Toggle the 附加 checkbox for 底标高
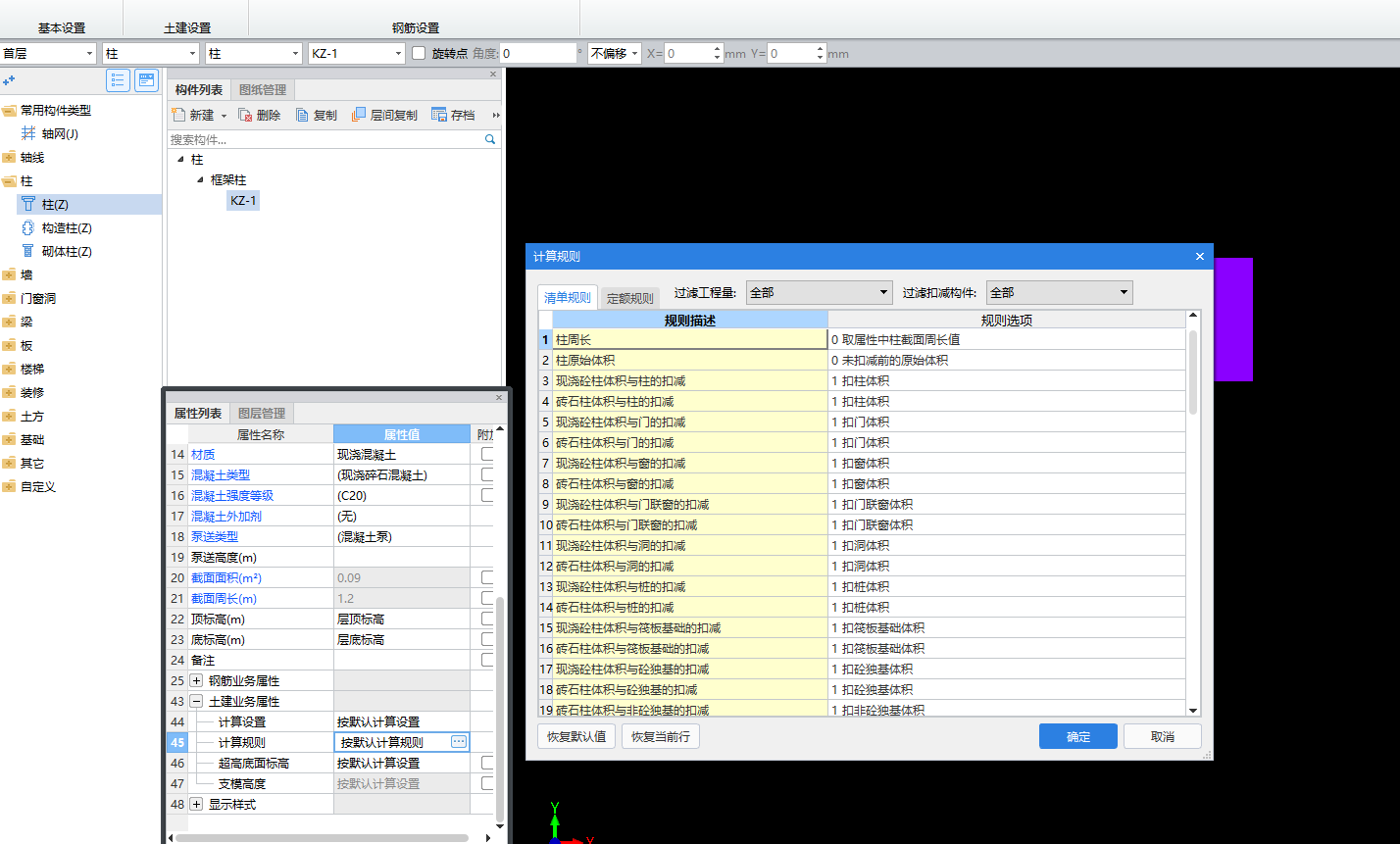The height and width of the screenshot is (844, 1400). click(x=487, y=639)
